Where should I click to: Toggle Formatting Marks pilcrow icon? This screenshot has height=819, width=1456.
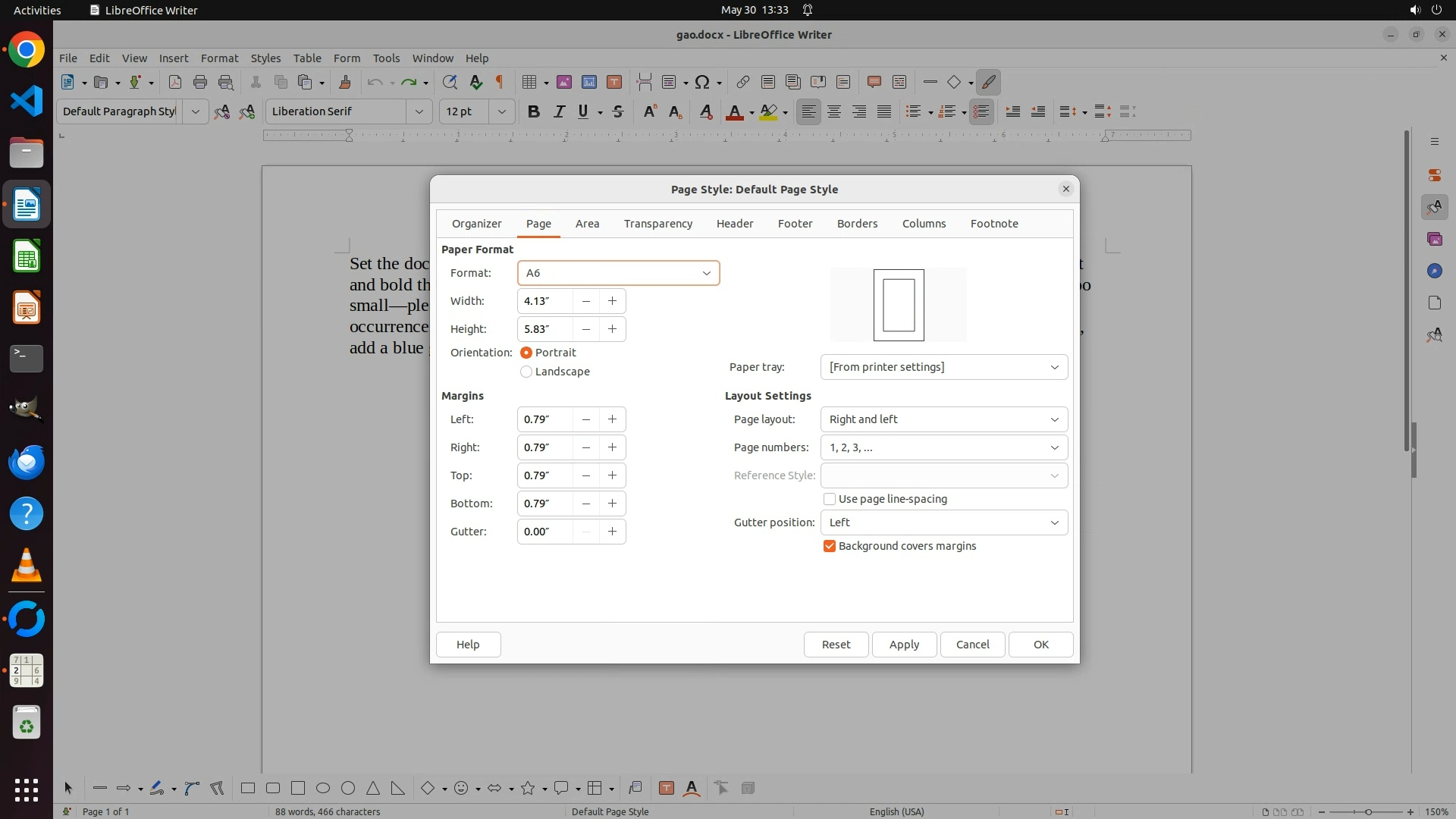(x=500, y=82)
